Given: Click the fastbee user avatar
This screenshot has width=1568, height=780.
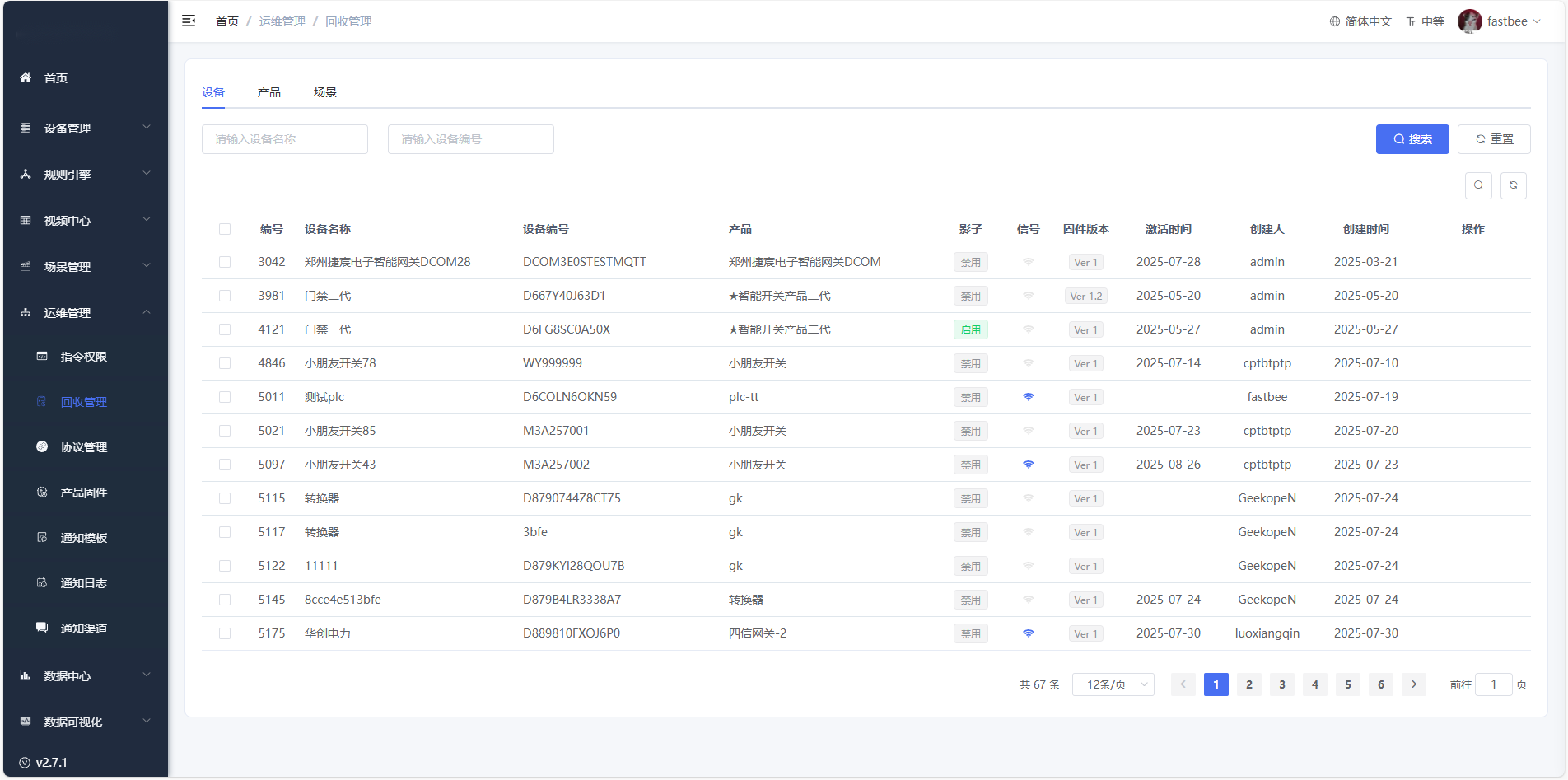Looking at the screenshot, I should [x=1469, y=21].
